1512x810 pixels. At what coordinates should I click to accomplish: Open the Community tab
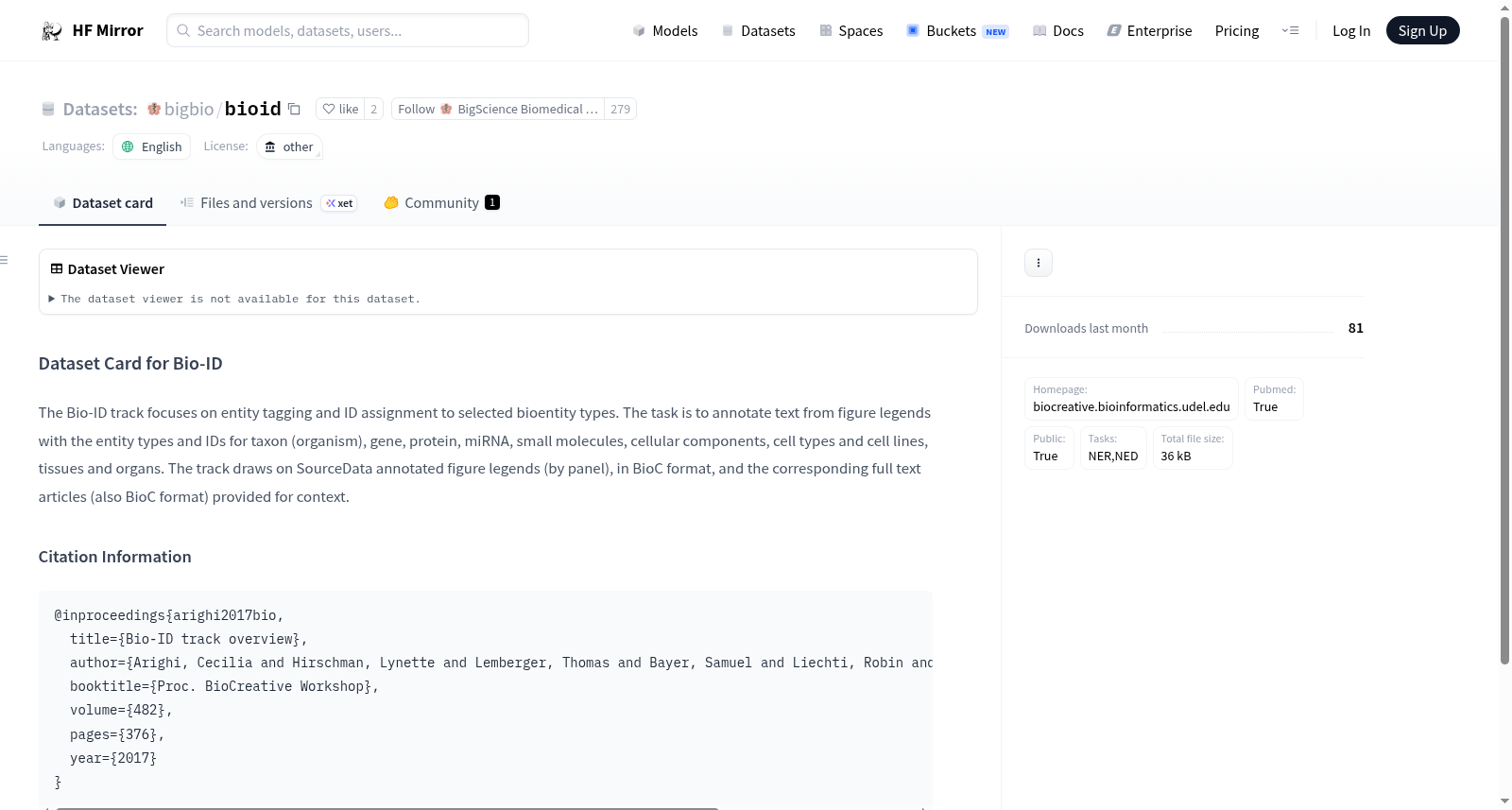click(x=441, y=203)
